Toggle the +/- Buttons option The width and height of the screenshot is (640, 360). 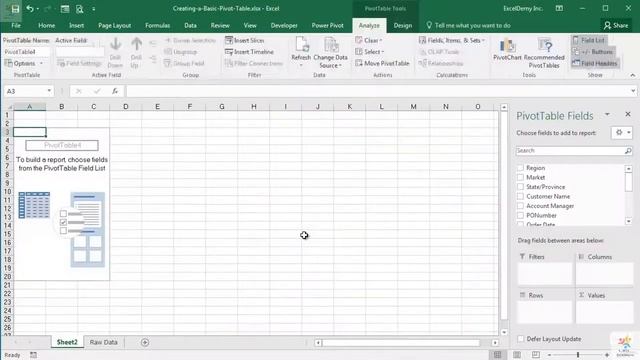click(x=592, y=52)
